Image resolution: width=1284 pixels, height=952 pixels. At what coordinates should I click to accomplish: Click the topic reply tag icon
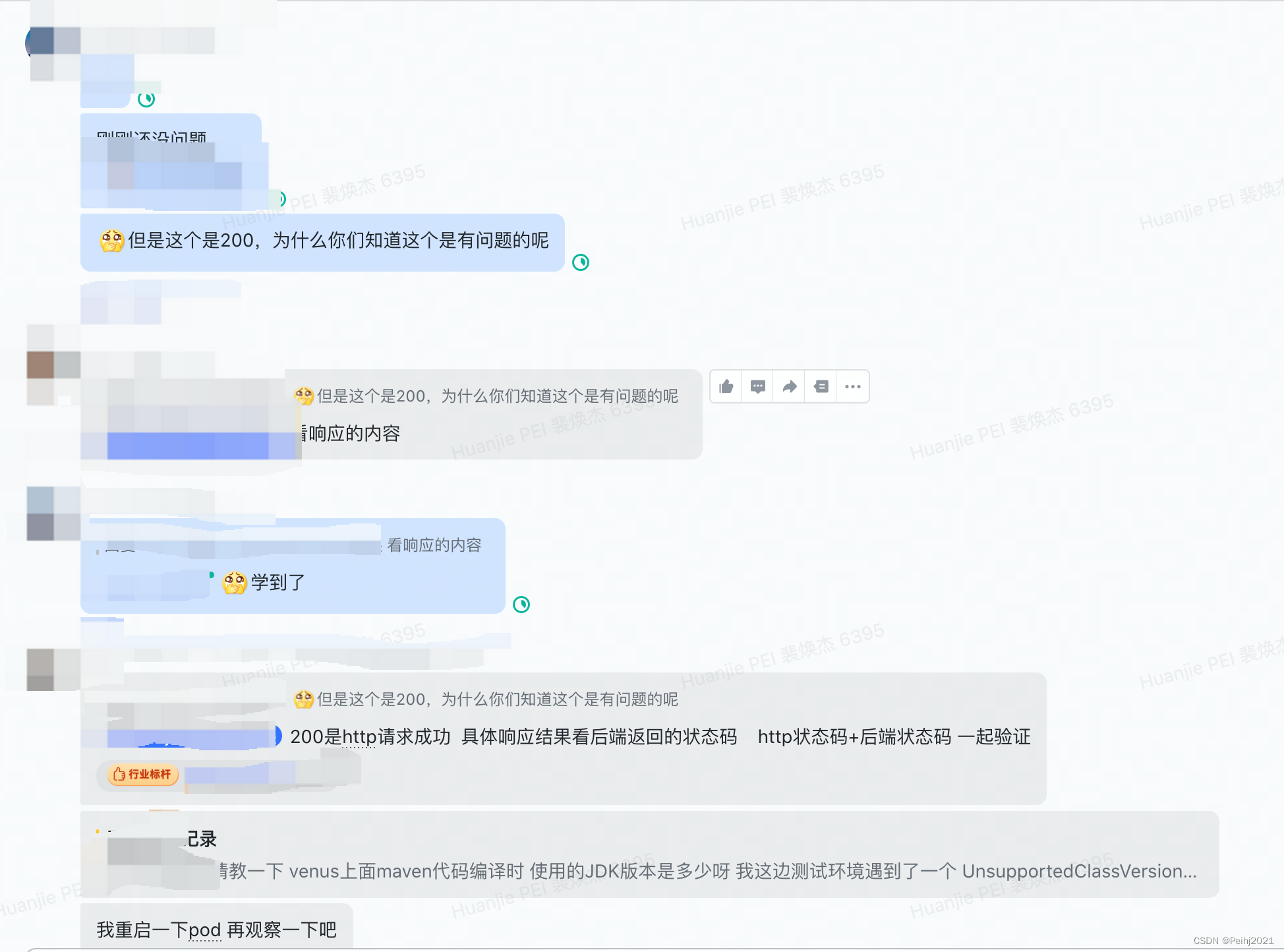[821, 386]
